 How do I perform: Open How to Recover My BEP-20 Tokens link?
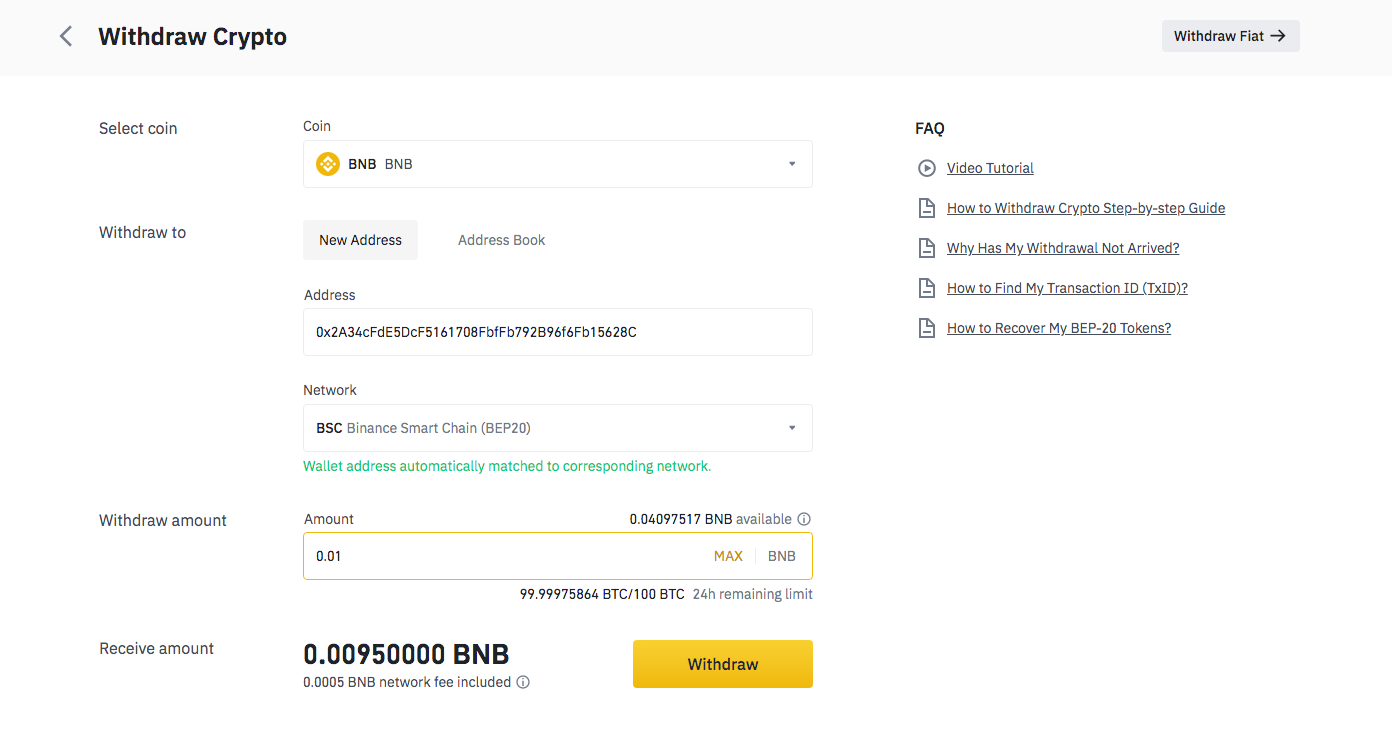click(x=1059, y=328)
